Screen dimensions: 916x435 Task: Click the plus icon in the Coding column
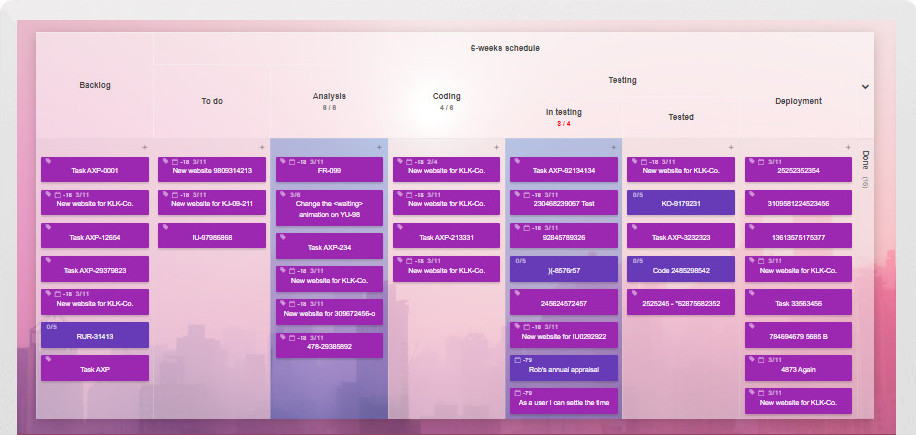pos(497,147)
